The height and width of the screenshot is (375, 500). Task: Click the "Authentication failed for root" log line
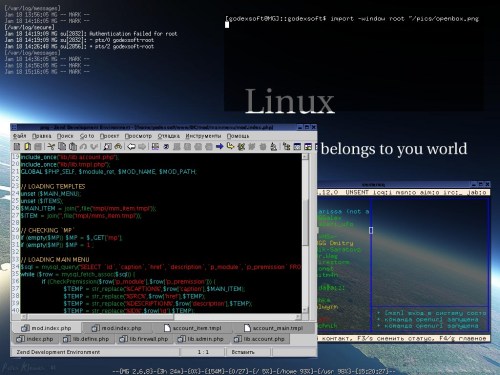91,34
